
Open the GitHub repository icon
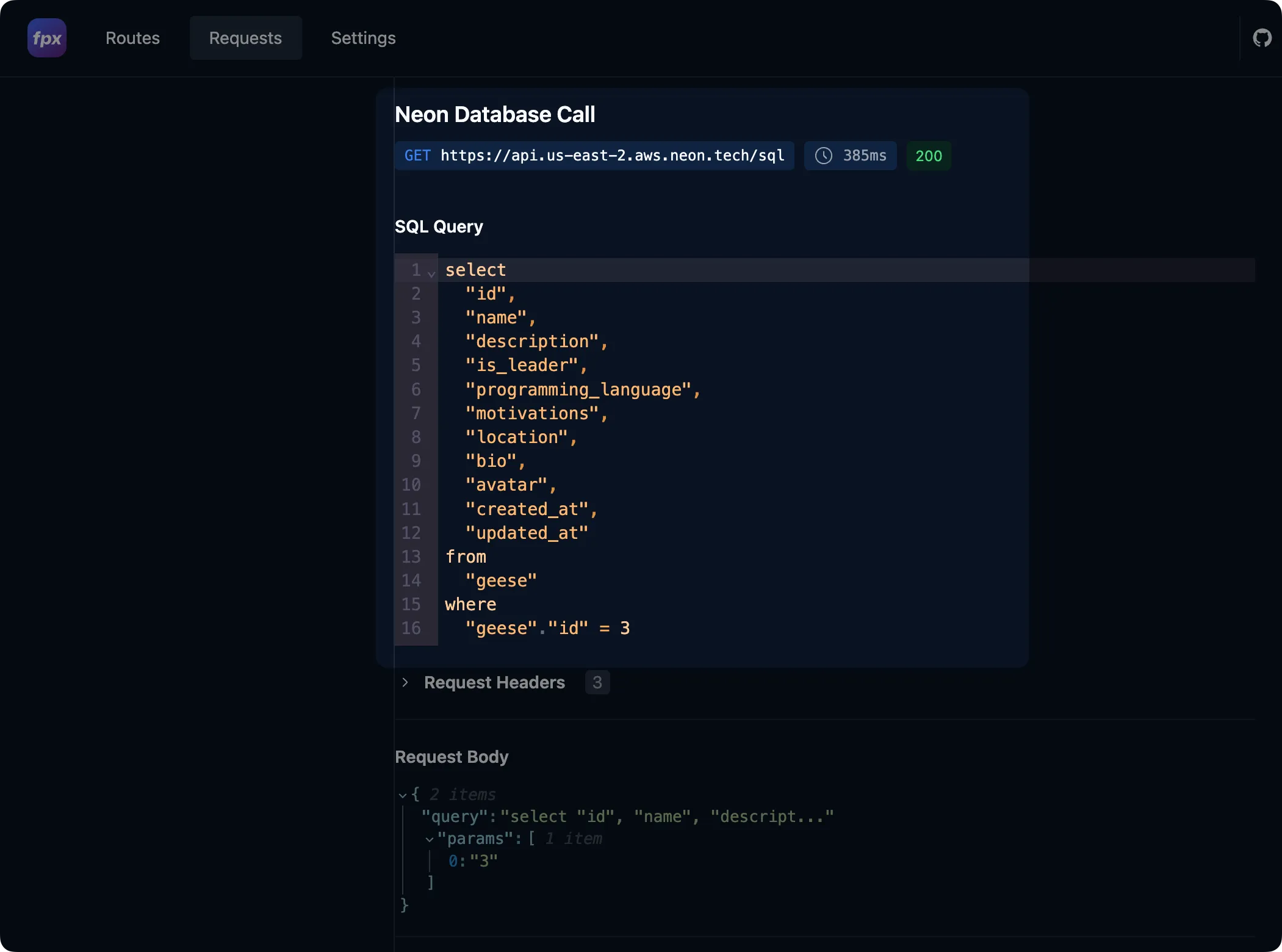[1262, 38]
